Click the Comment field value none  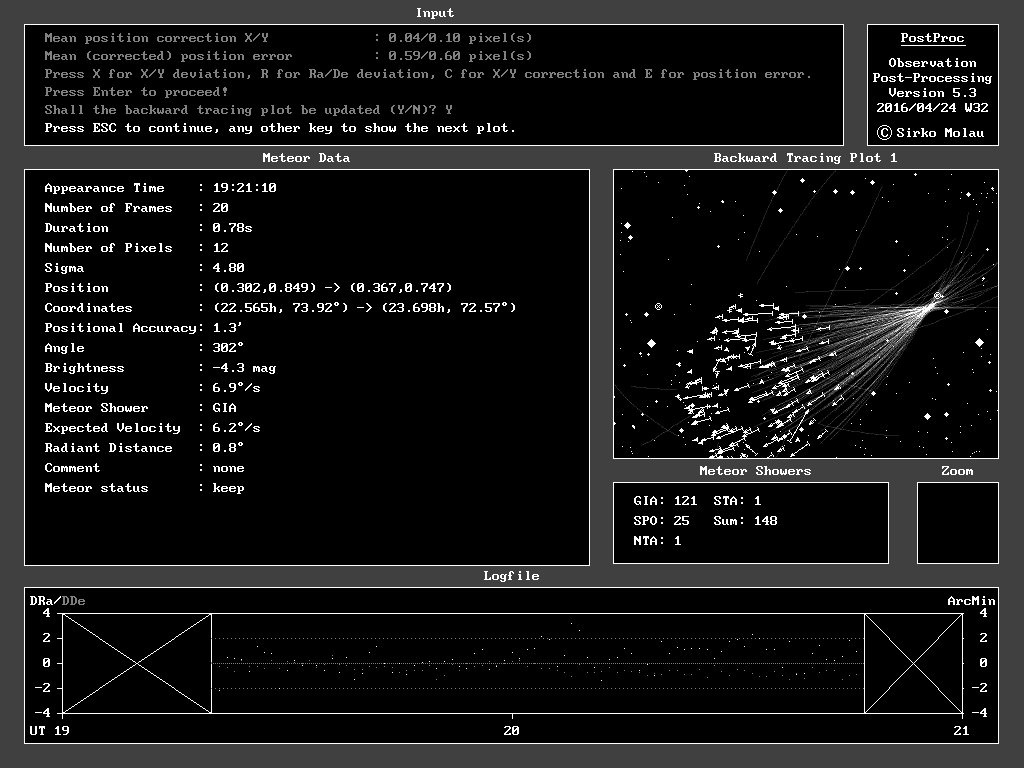[228, 468]
